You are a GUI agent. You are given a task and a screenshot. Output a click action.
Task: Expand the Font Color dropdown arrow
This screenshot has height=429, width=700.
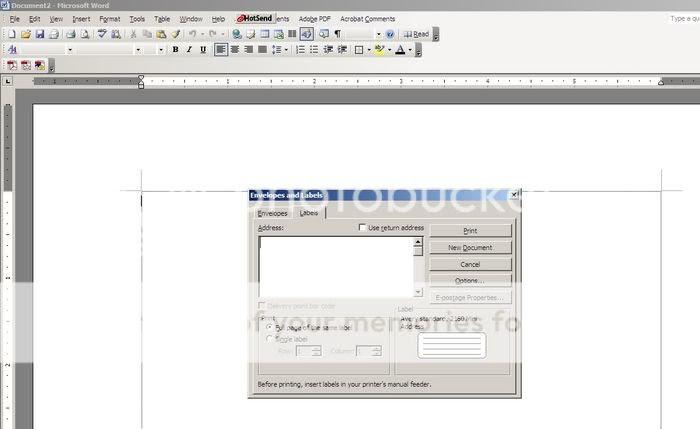pyautogui.click(x=410, y=50)
